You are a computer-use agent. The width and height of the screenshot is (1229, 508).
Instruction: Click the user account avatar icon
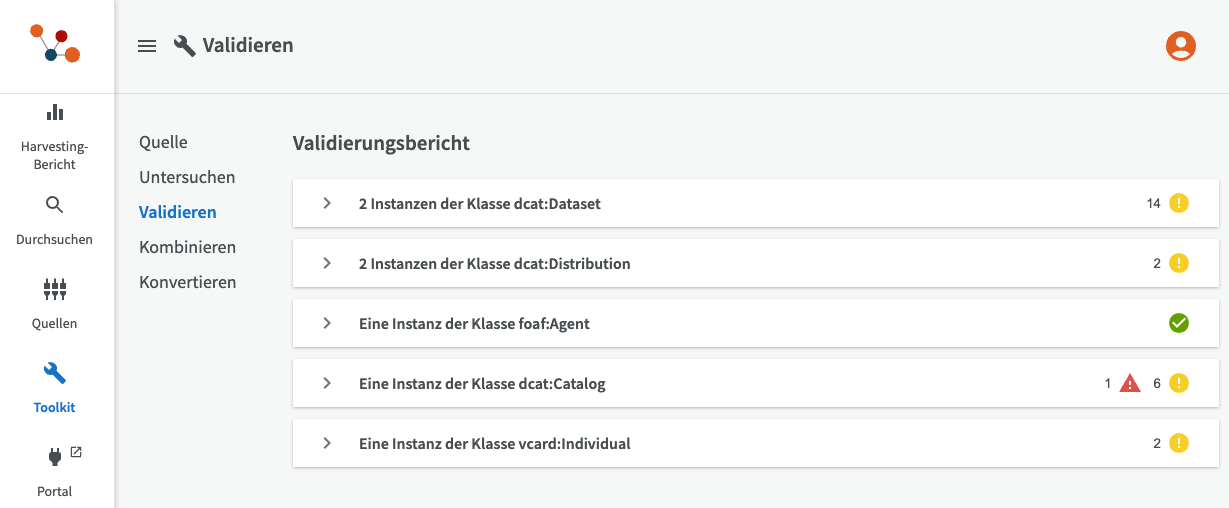pyautogui.click(x=1181, y=46)
